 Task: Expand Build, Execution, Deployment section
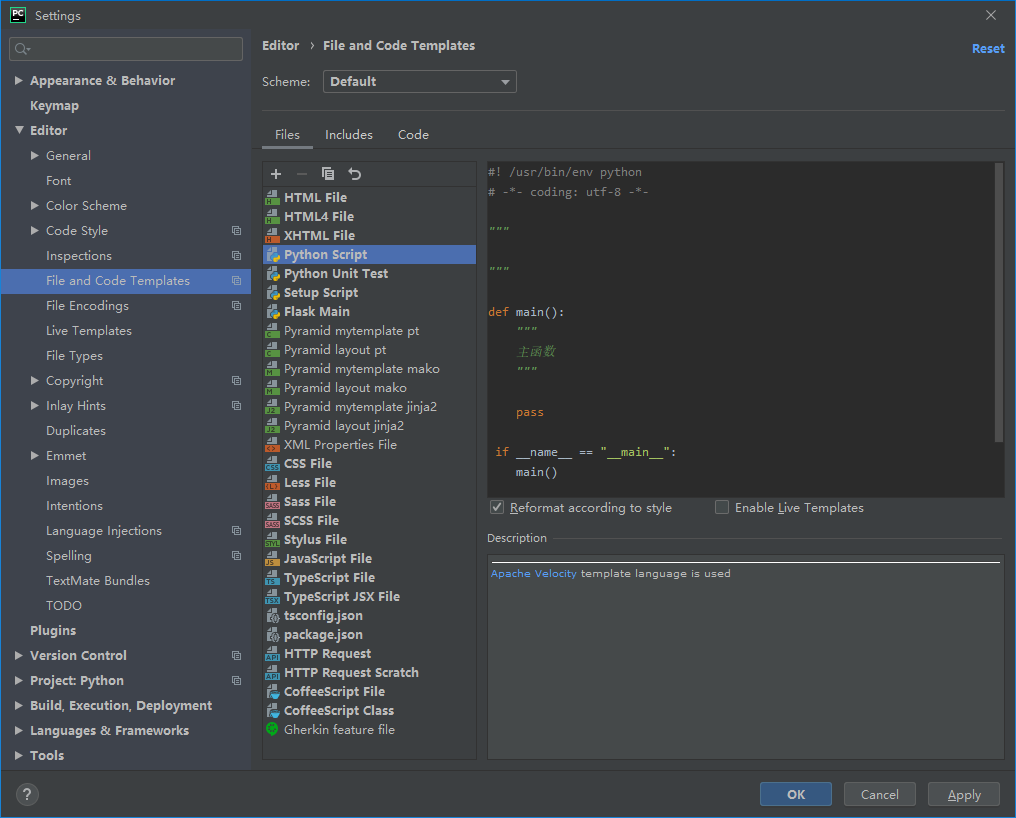pyautogui.click(x=19, y=705)
